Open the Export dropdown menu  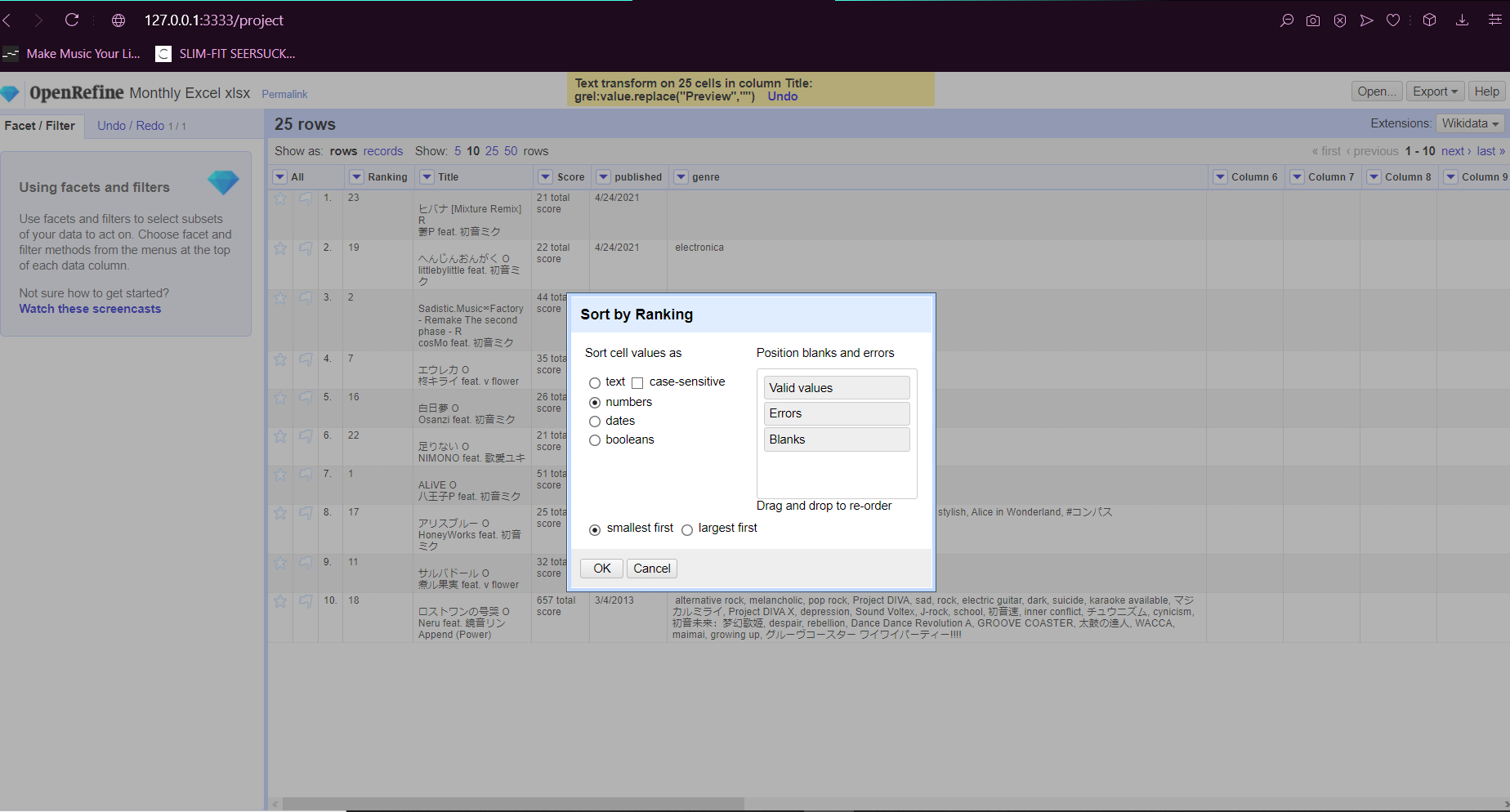[1435, 91]
